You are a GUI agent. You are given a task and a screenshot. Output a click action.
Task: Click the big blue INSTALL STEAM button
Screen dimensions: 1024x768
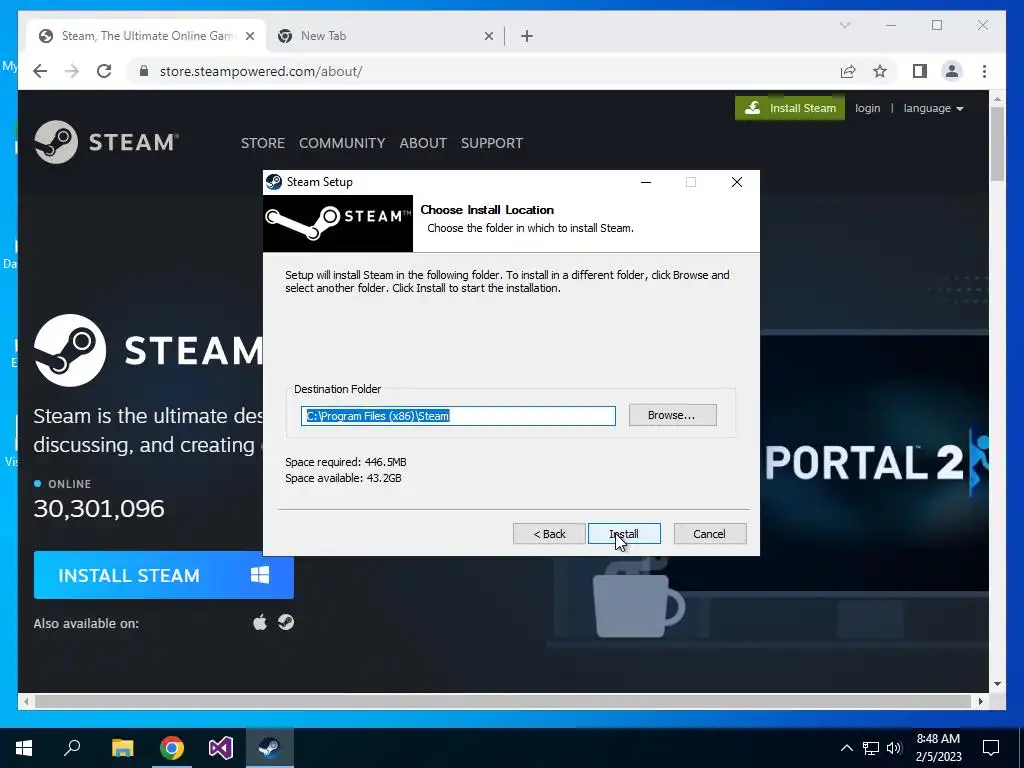click(x=163, y=575)
